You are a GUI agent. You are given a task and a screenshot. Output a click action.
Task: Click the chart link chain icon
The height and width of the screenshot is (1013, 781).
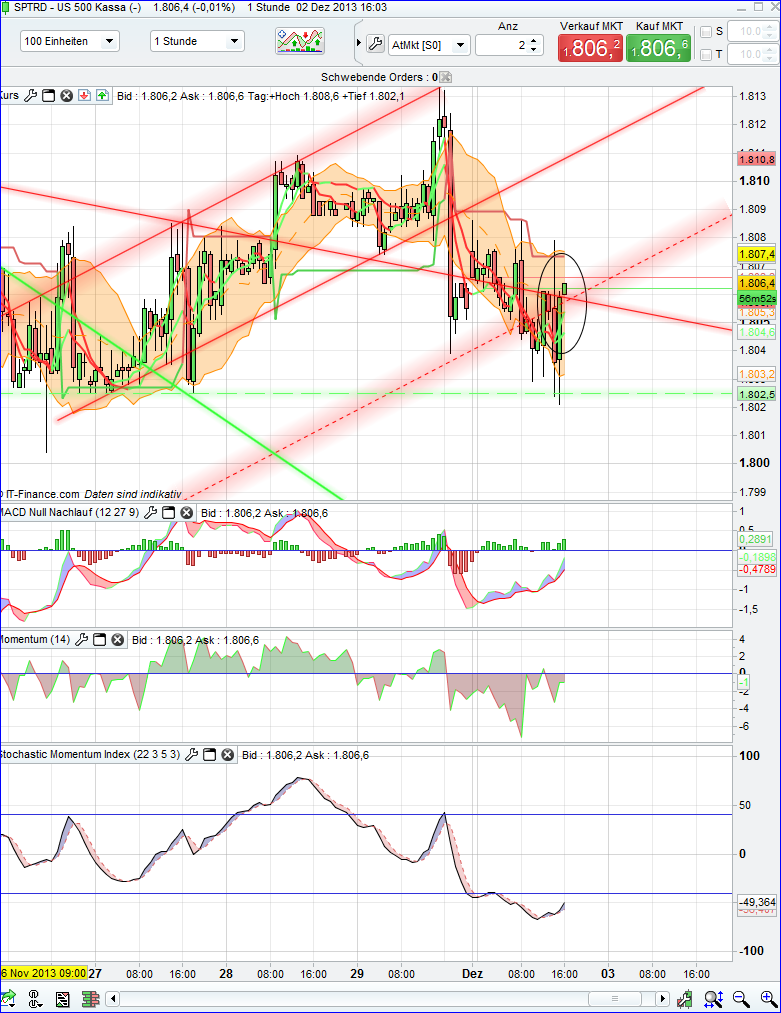point(34,999)
